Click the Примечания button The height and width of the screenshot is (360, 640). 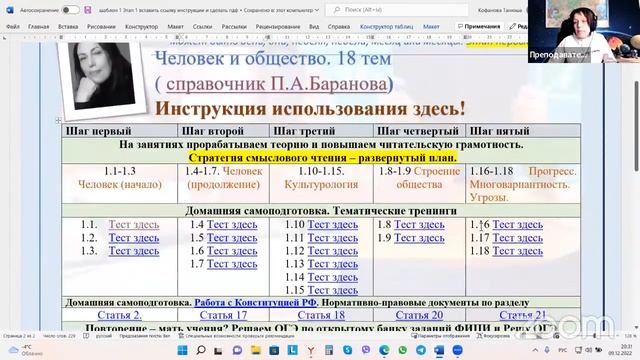pos(479,27)
